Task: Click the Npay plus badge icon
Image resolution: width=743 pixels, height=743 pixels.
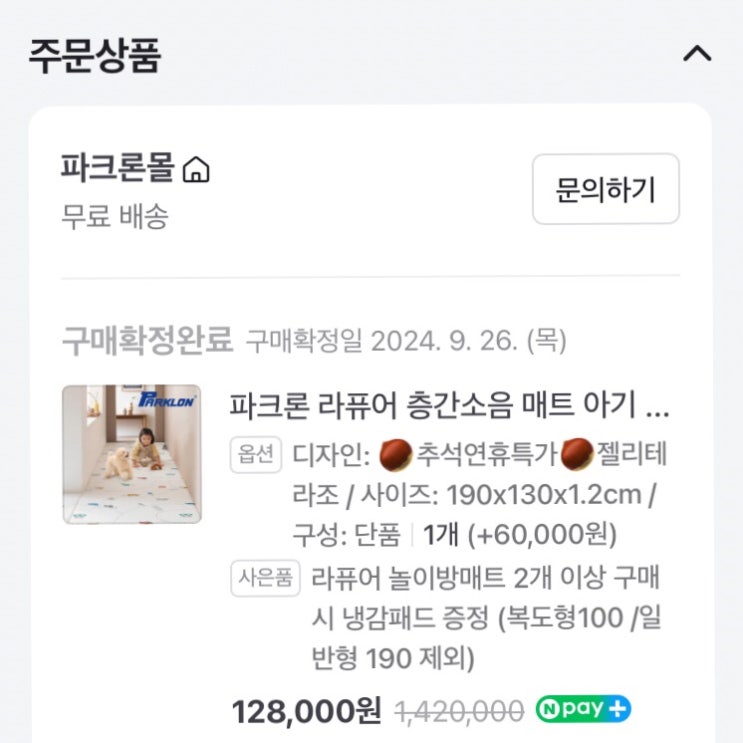Action: pyautogui.click(x=583, y=709)
